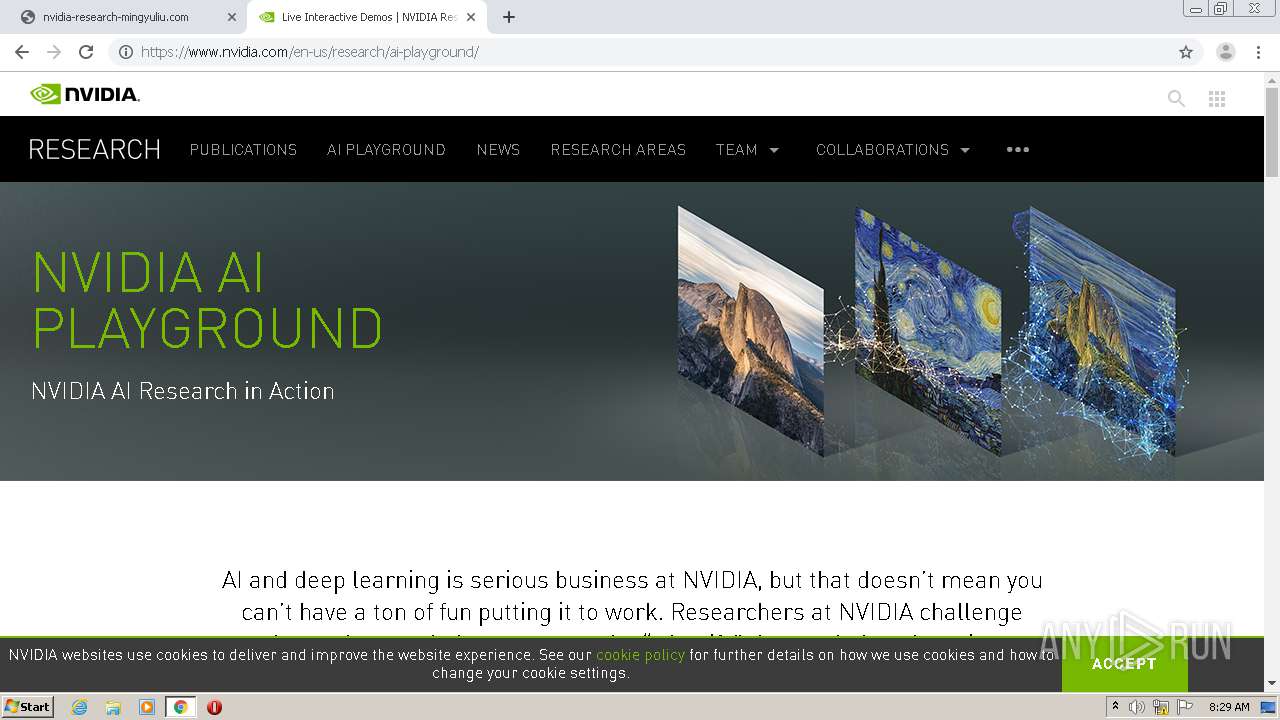Open the Chrome three-dot menu
This screenshot has width=1280, height=720.
coord(1258,52)
